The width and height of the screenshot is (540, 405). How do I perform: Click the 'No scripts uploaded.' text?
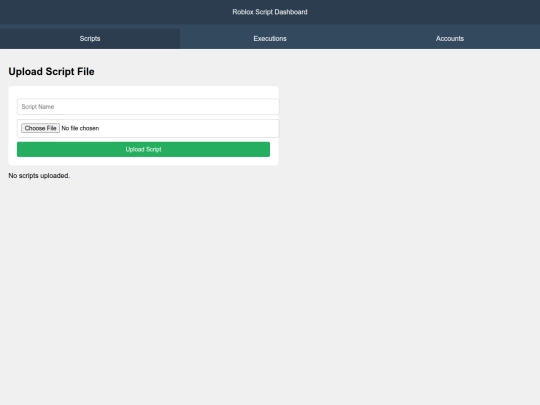(39, 176)
